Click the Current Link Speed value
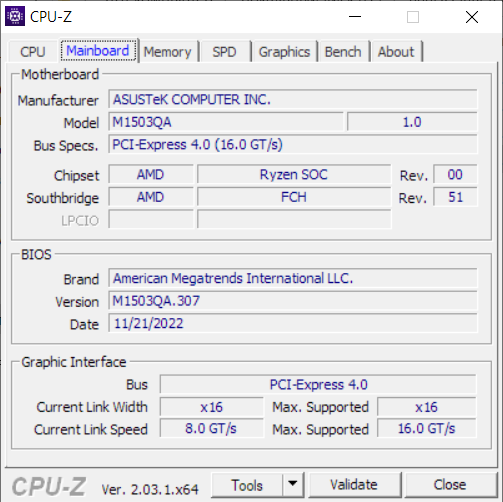Viewport: 503px width, 502px height. (211, 429)
